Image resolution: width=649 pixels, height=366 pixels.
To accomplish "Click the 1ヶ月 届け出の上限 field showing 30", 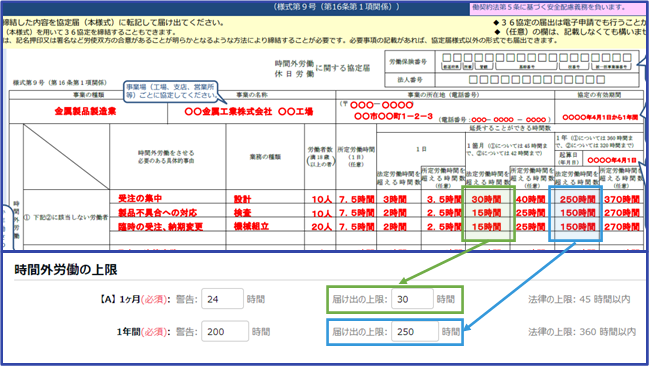I will tap(412, 299).
